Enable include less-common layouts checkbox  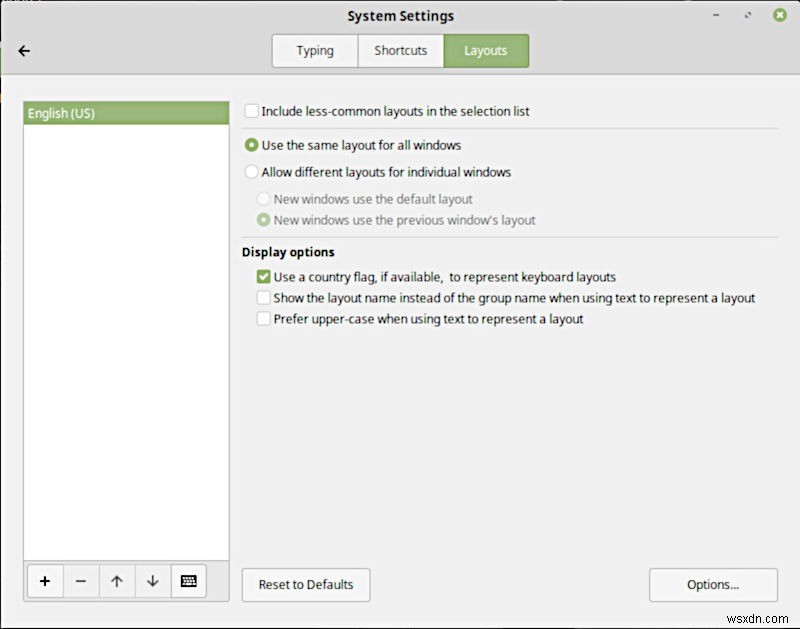252,111
